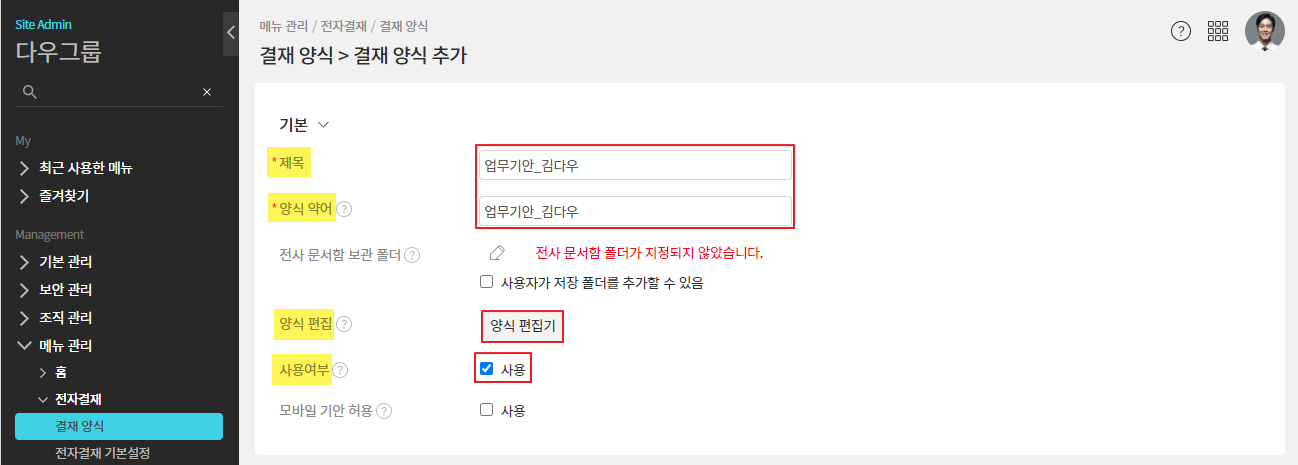Clear sidebar search with the X icon
The width and height of the screenshot is (1298, 465).
coord(207,92)
